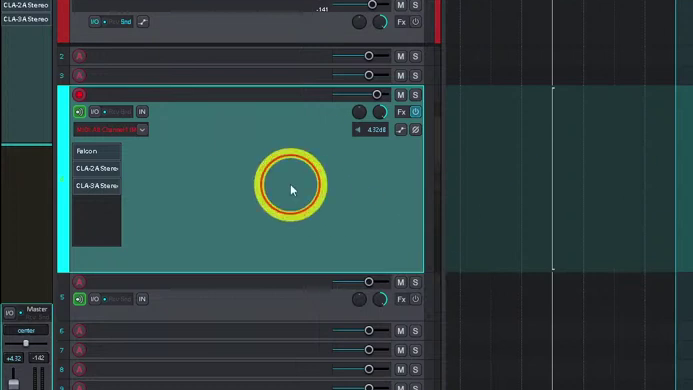Open the IN input selector on selected track
Image resolution: width=693 pixels, height=390 pixels.
pyautogui.click(x=142, y=112)
